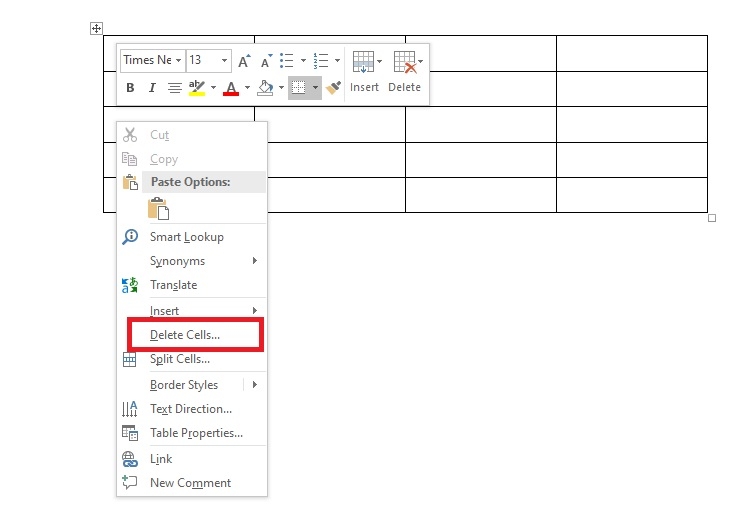The width and height of the screenshot is (750, 510).
Task: Open Delete table options arrow
Action: (420, 61)
